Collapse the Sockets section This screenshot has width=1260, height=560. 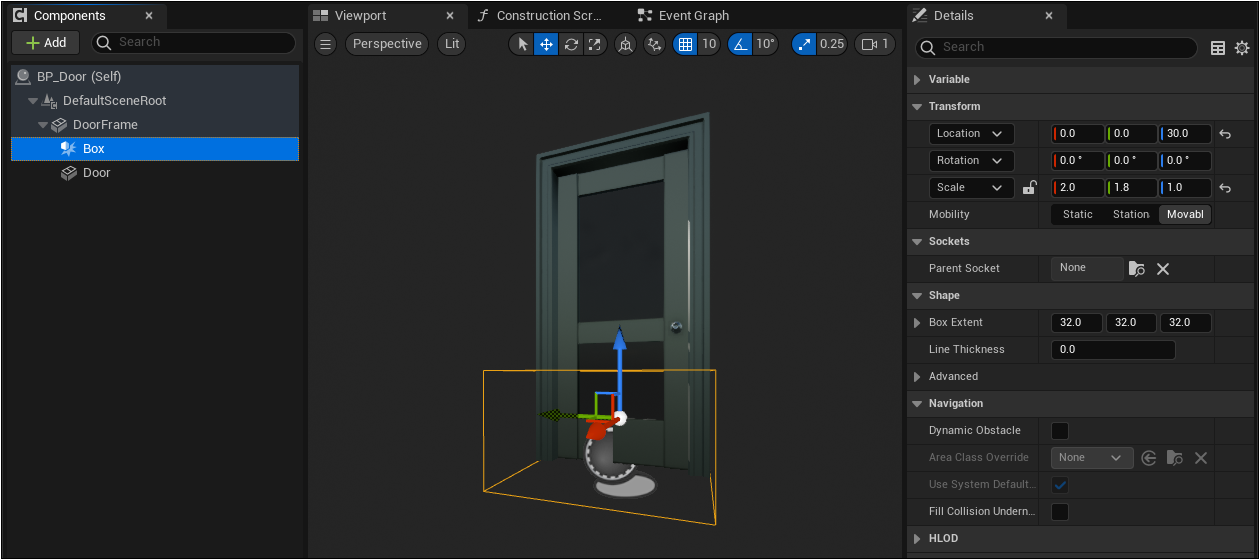pos(918,241)
